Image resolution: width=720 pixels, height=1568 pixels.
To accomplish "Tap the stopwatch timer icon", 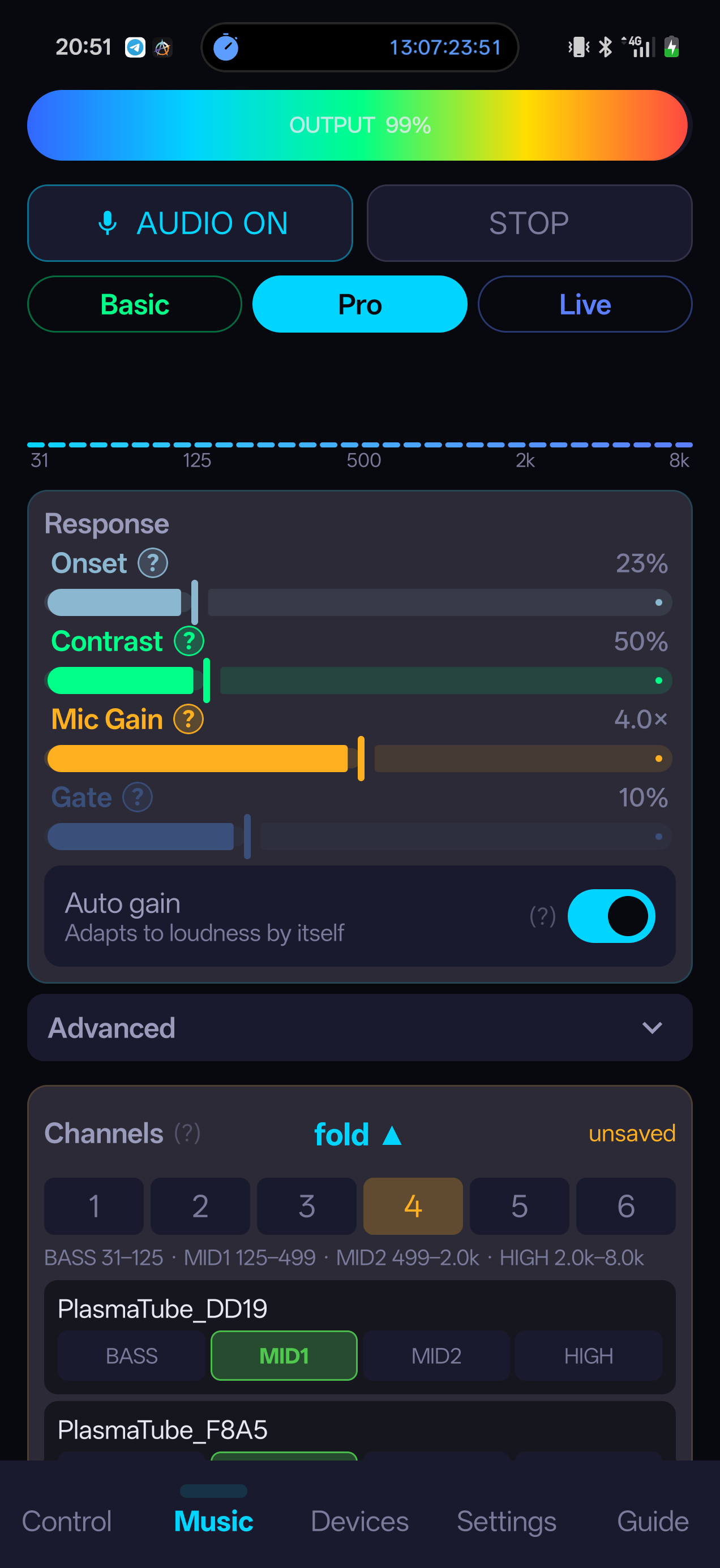I will [x=226, y=48].
